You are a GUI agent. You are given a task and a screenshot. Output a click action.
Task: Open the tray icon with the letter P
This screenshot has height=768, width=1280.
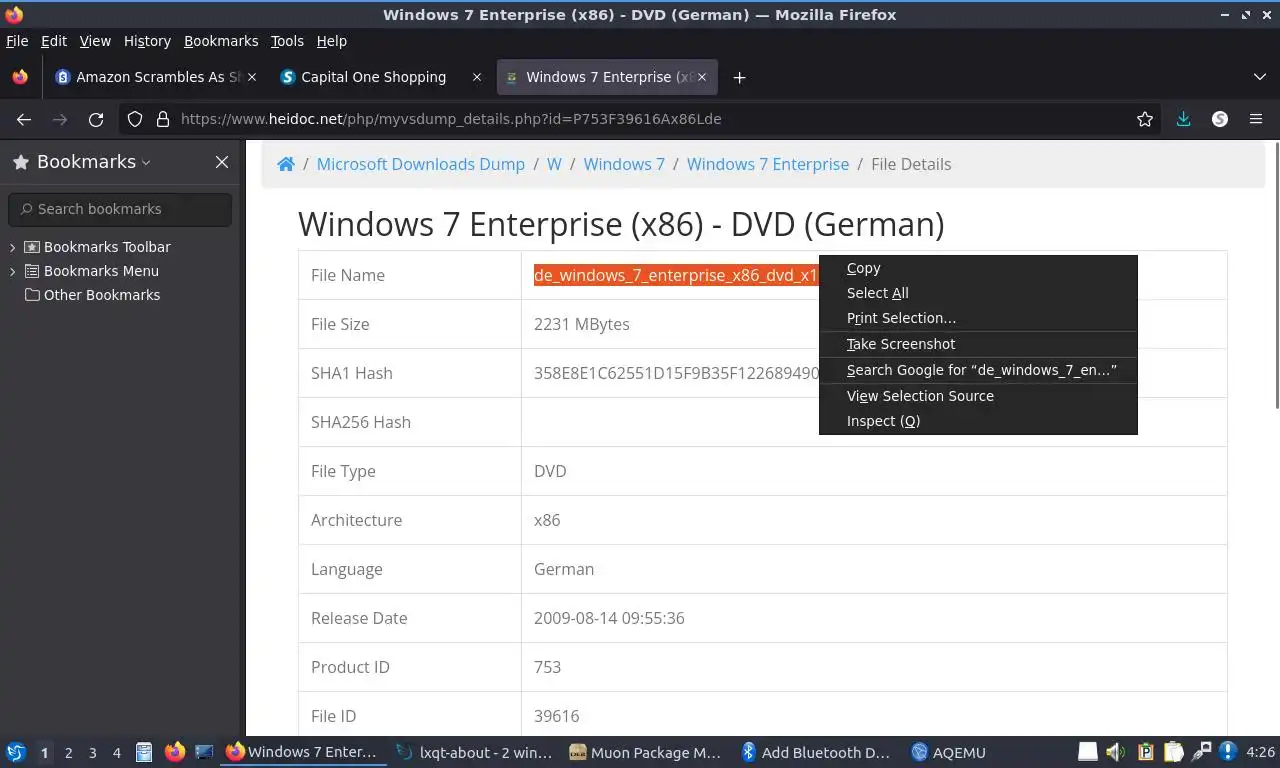point(1146,752)
